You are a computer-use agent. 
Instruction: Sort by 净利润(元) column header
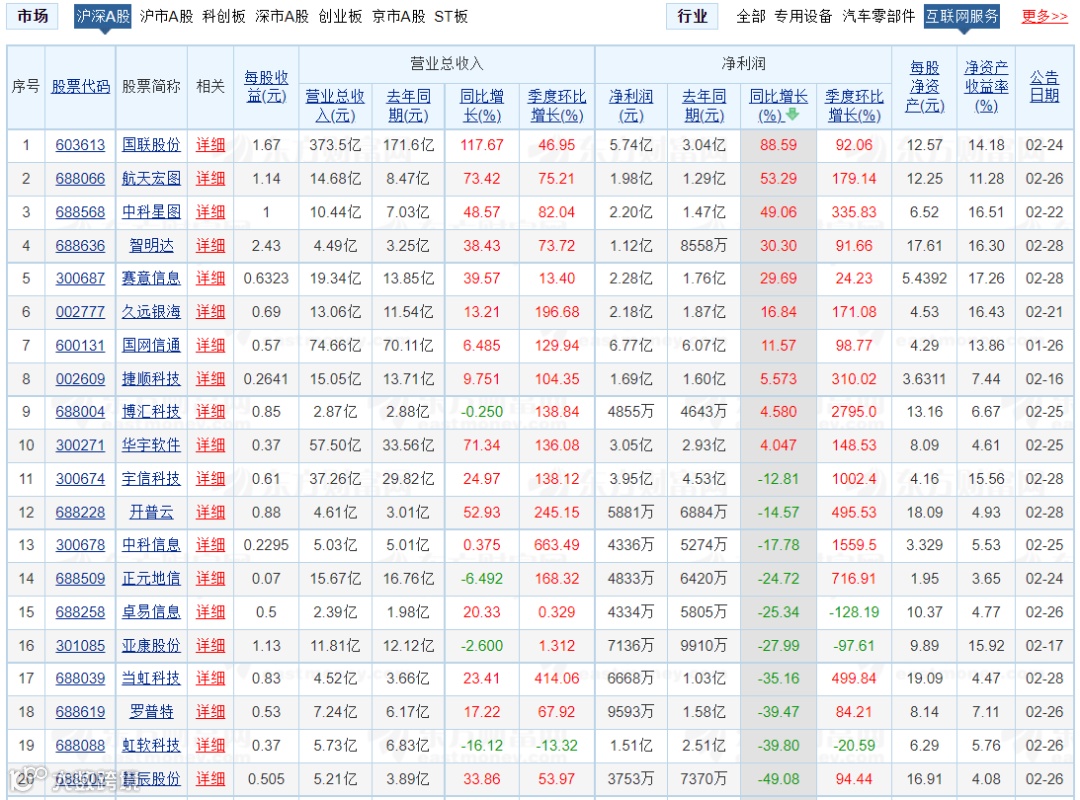tap(631, 105)
